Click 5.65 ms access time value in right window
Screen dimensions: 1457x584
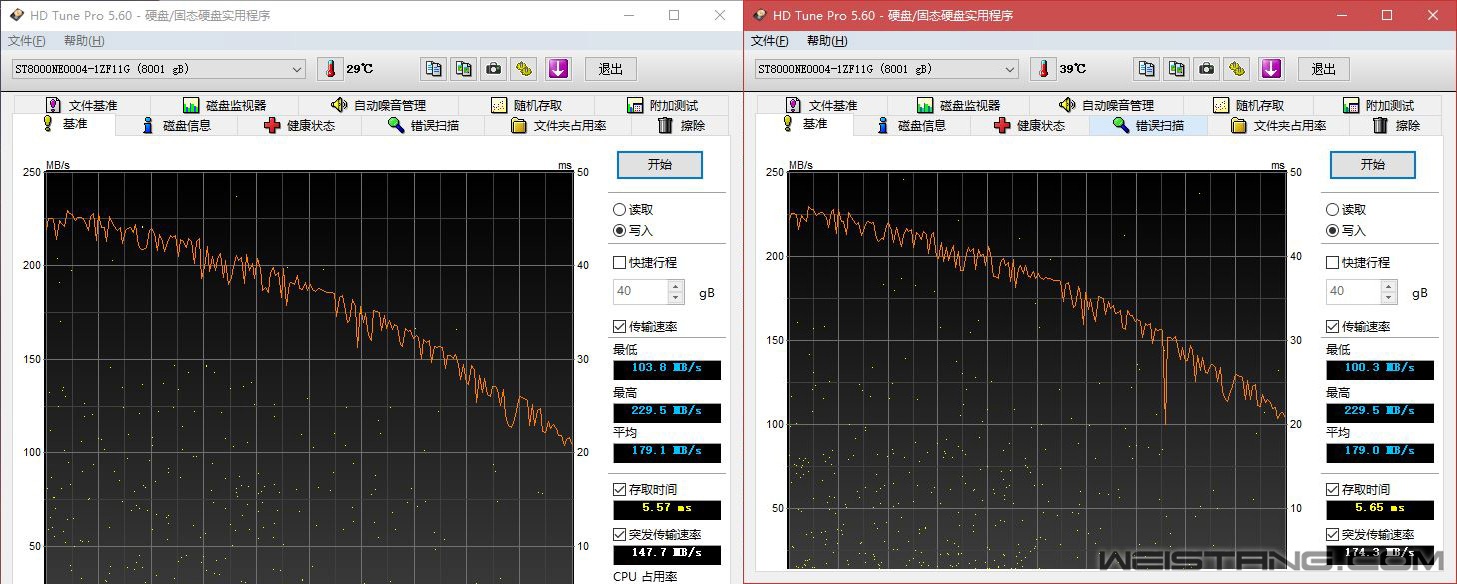click(1380, 509)
